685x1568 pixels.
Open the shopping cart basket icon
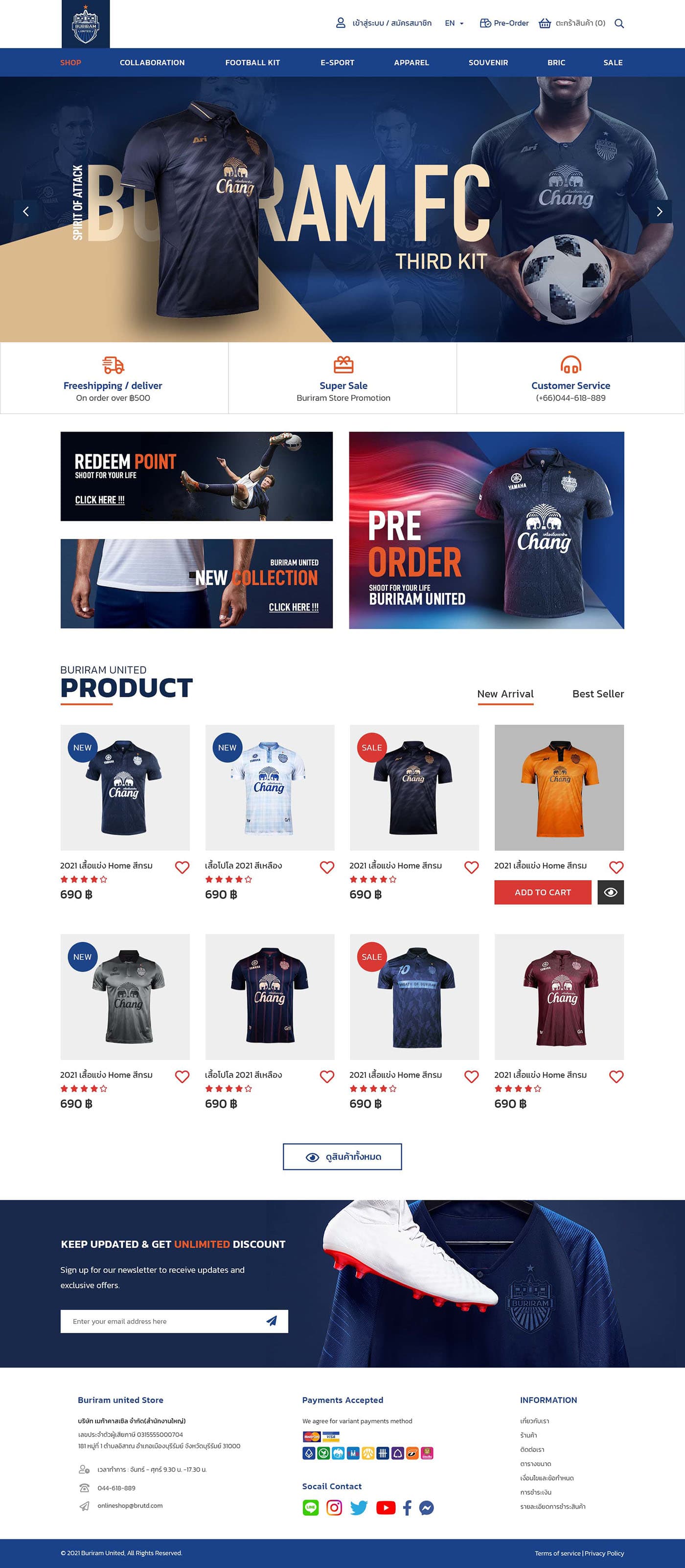pos(545,23)
